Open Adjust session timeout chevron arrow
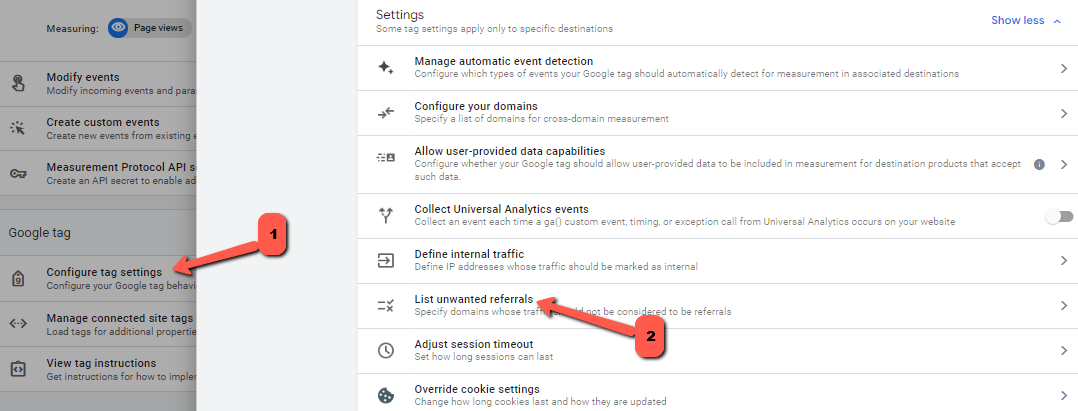1078x411 pixels. [x=1064, y=351]
